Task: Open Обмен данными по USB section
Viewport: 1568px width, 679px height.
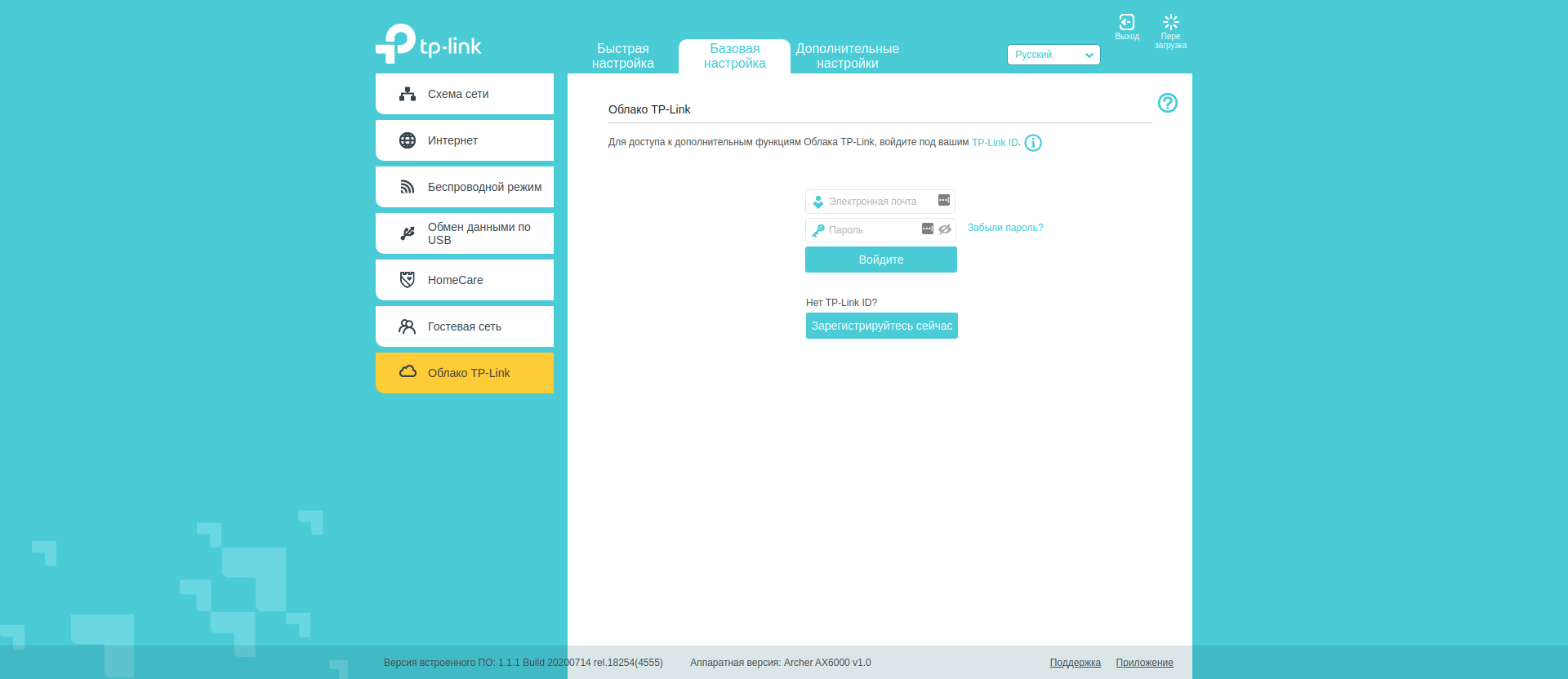Action: click(x=465, y=233)
